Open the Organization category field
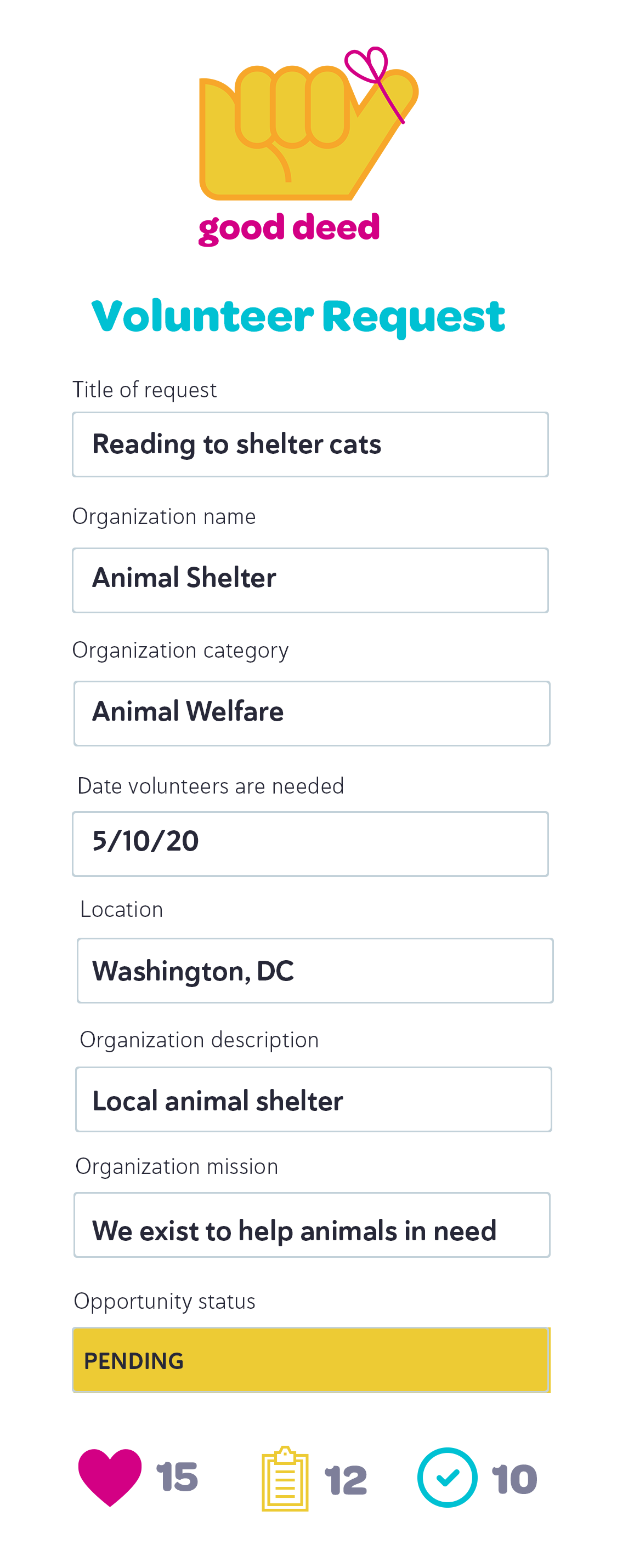Image resolution: width=617 pixels, height=1568 pixels. click(312, 714)
